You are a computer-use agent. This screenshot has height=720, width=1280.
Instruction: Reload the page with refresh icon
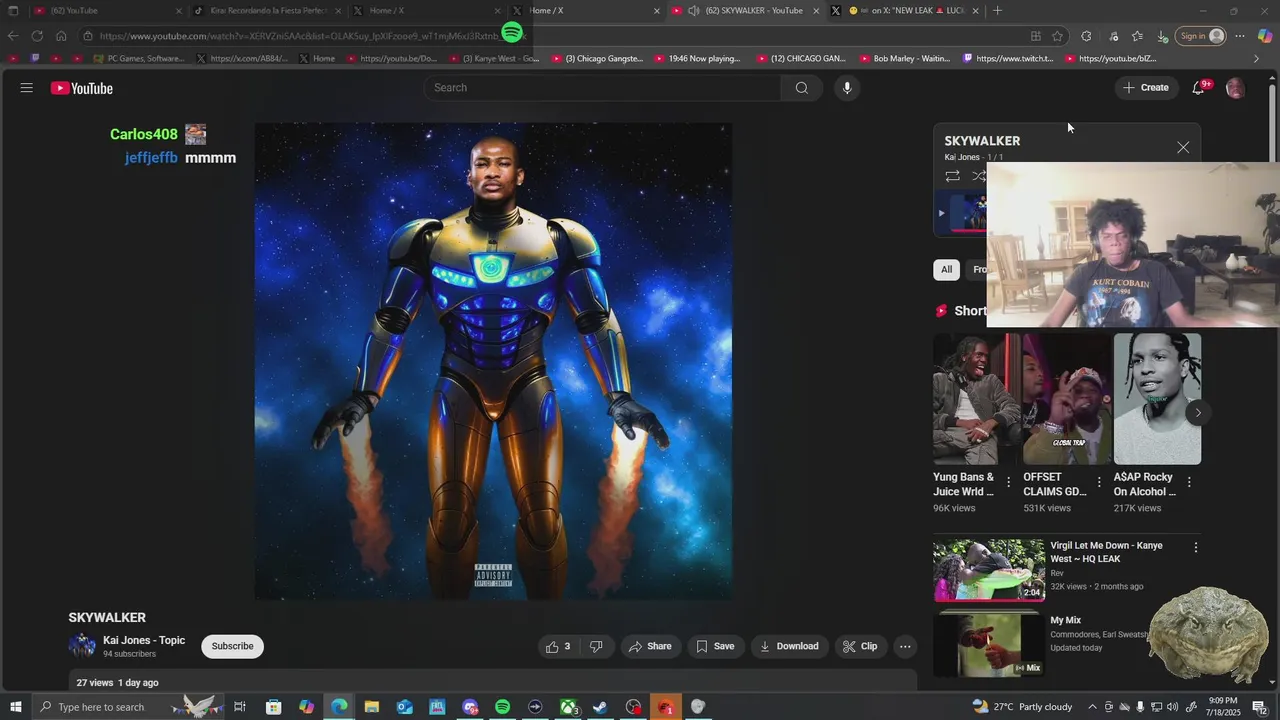point(37,36)
